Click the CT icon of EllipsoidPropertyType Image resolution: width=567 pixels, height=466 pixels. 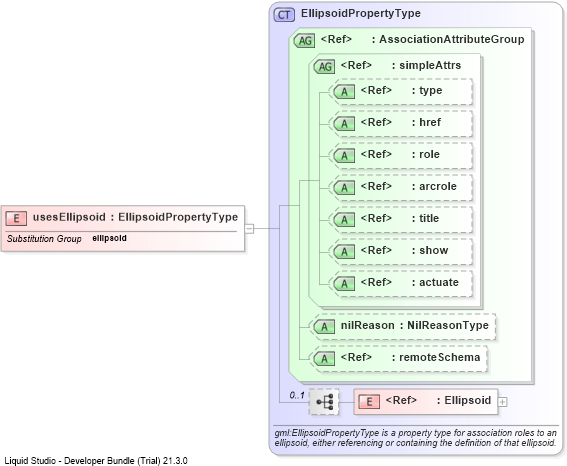click(x=284, y=15)
